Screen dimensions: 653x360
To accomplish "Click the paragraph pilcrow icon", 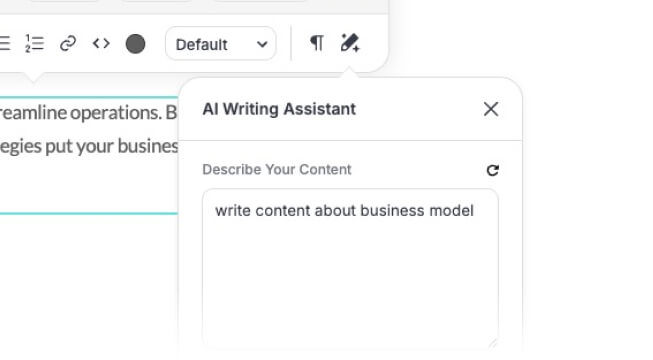I will point(317,43).
